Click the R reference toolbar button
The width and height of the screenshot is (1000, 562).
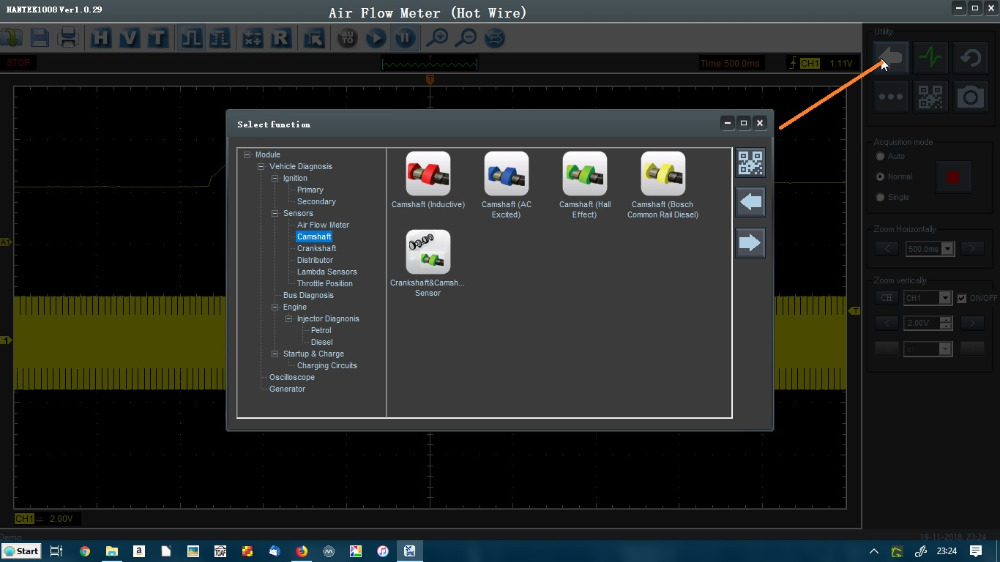coord(281,38)
